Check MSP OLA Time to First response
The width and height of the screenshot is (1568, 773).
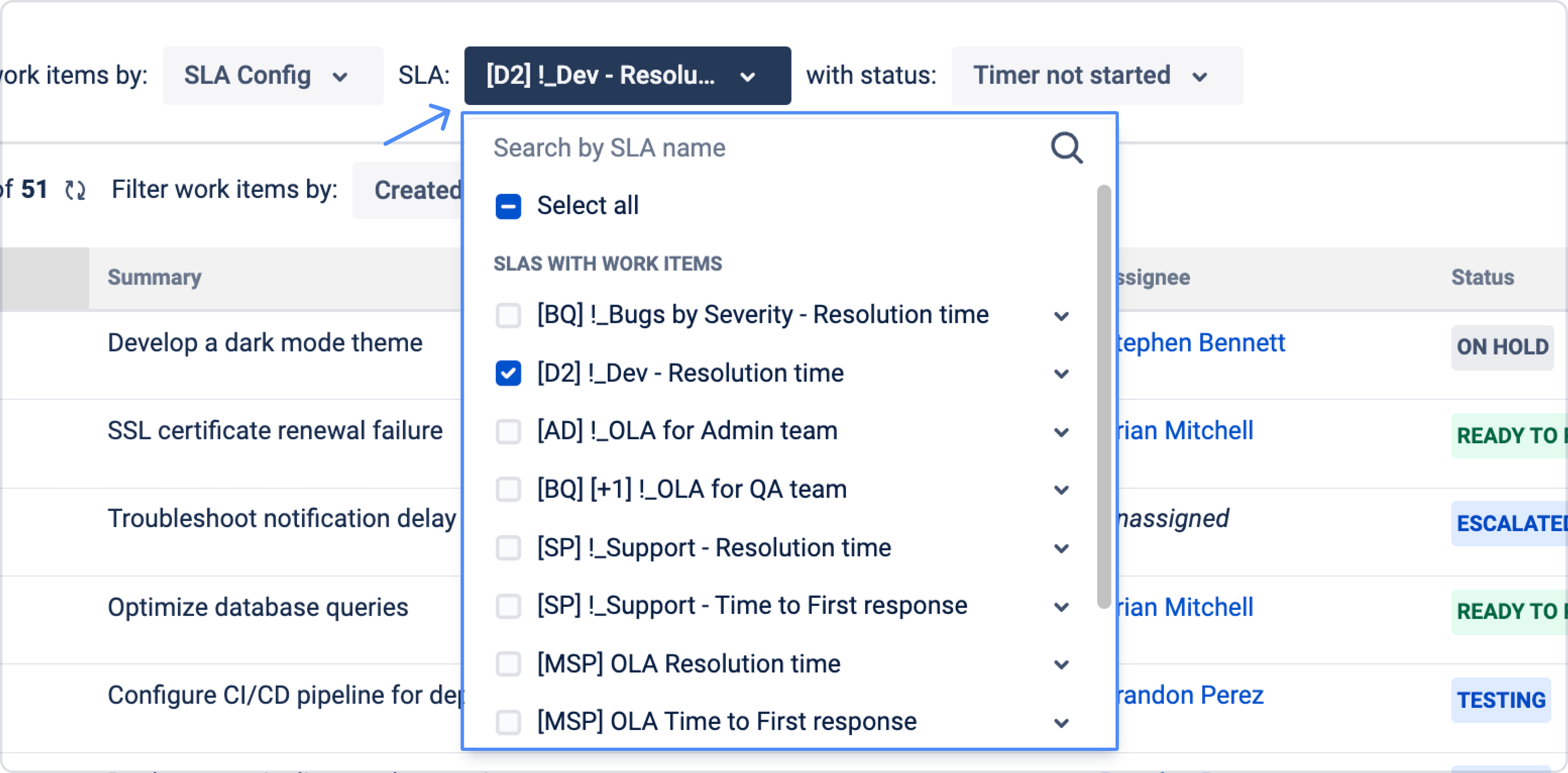(x=508, y=723)
